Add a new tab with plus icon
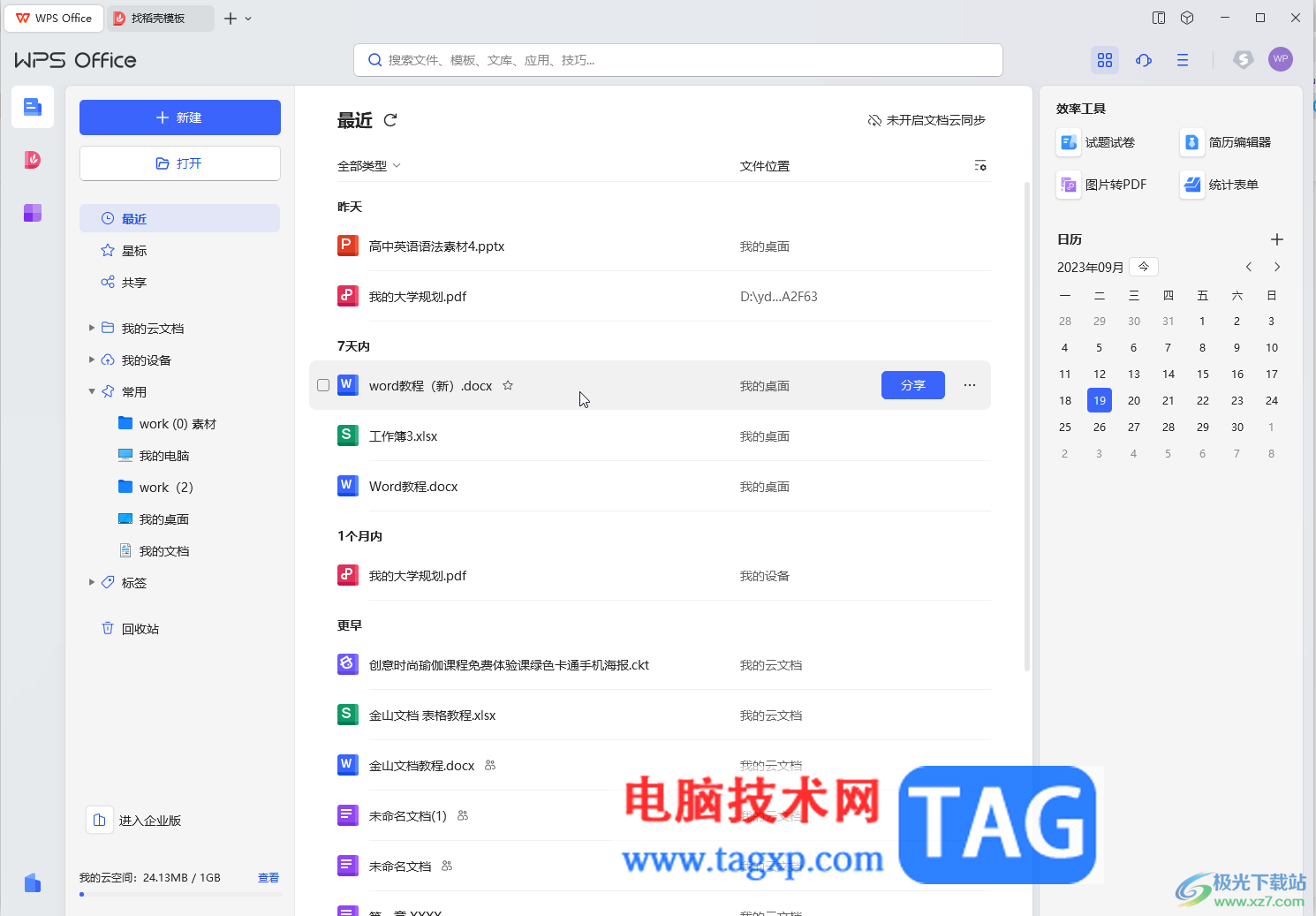 click(231, 19)
